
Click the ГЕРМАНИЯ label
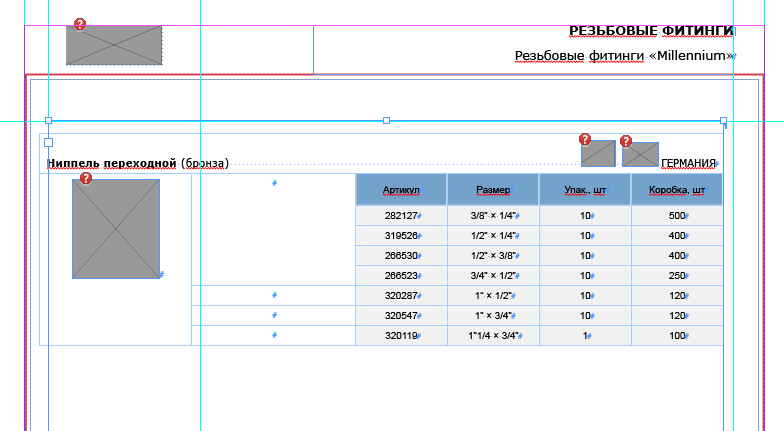pyautogui.click(x=688, y=164)
